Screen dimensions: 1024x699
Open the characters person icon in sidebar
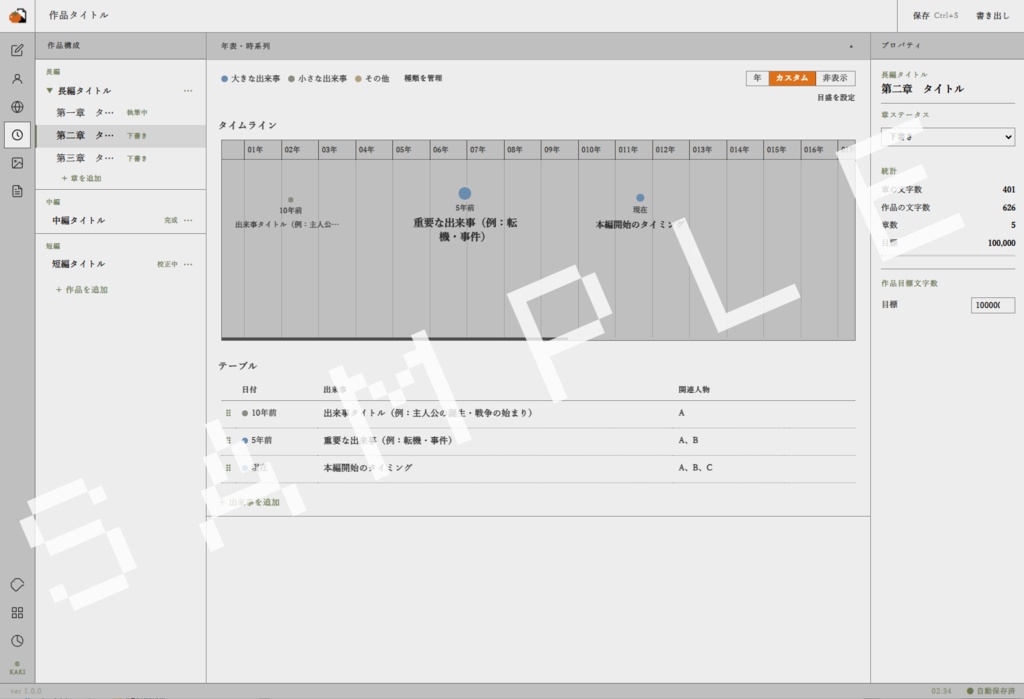[18, 78]
